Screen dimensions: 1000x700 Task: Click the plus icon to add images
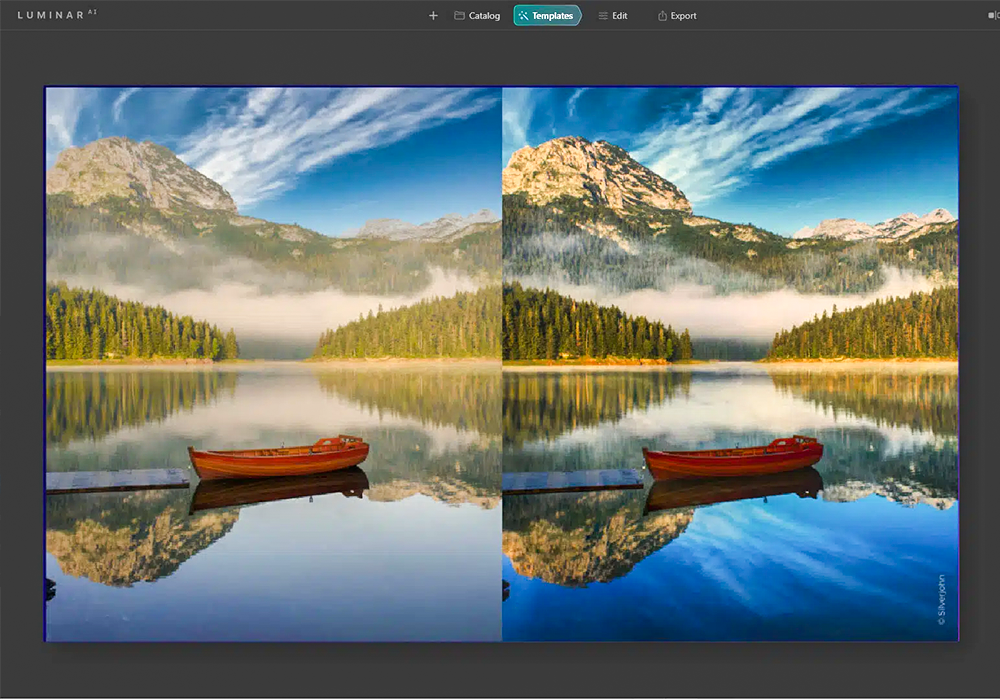(433, 16)
